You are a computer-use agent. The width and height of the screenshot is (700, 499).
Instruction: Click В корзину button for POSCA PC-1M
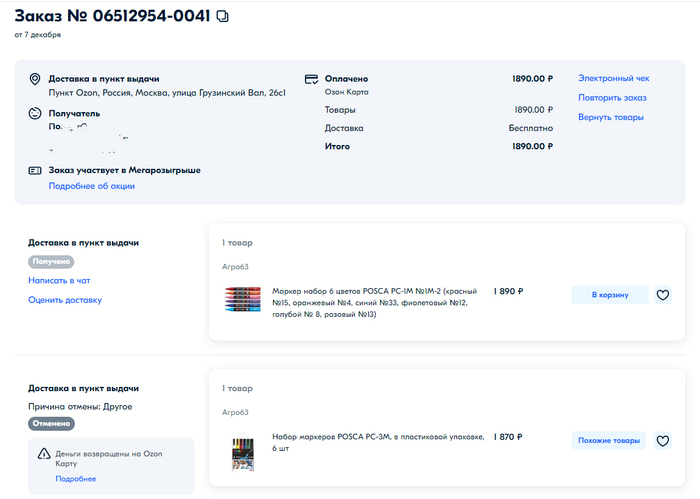point(610,295)
